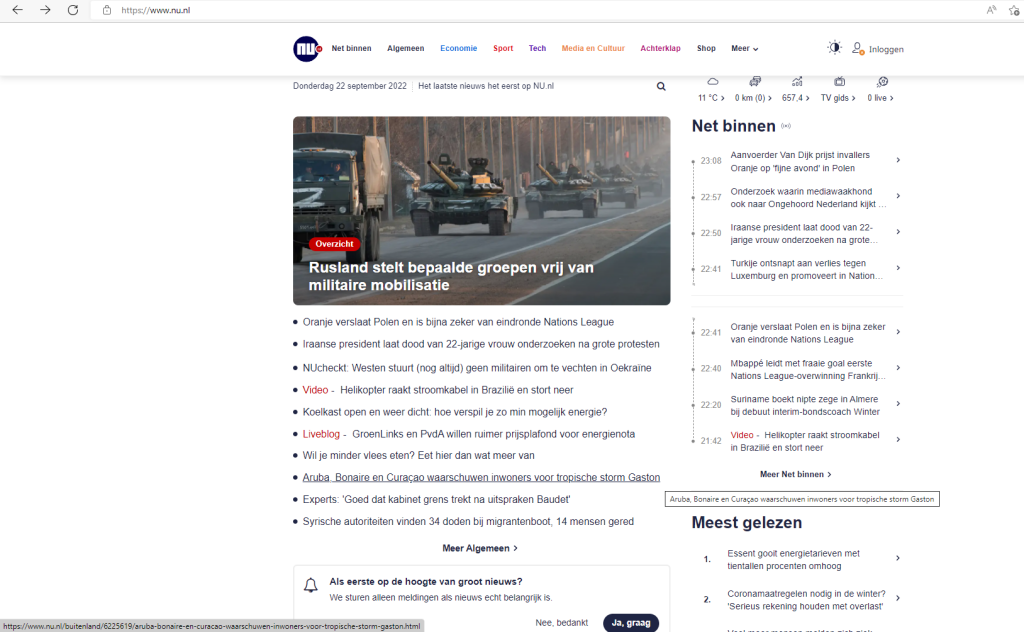The width and height of the screenshot is (1024, 632).
Task: Click the date Donderdag 22 september 2022
Action: pos(349,86)
